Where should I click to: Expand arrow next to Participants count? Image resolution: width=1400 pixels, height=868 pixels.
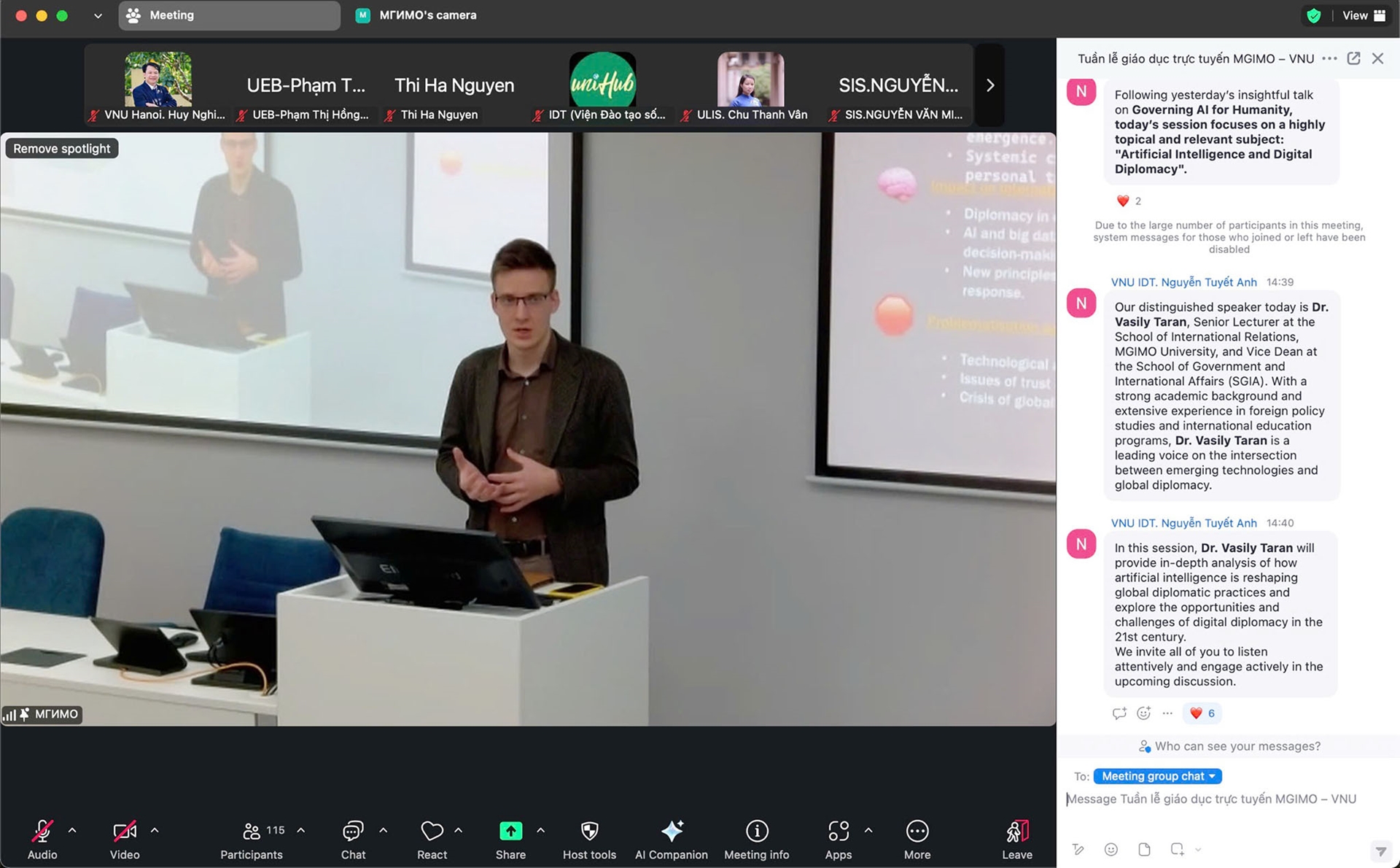[x=301, y=830]
